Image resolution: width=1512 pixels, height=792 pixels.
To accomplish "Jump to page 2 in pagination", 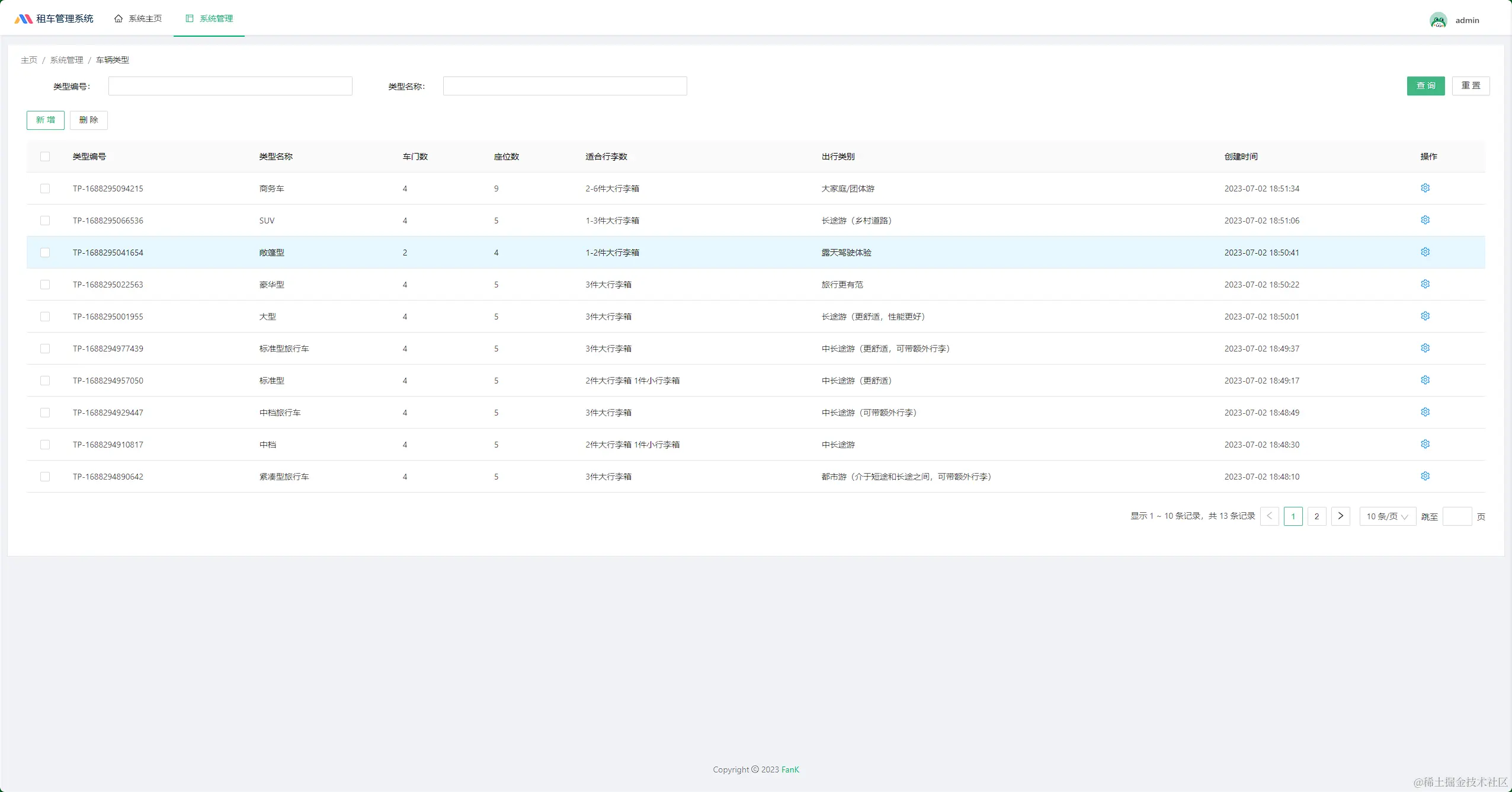I will point(1316,516).
